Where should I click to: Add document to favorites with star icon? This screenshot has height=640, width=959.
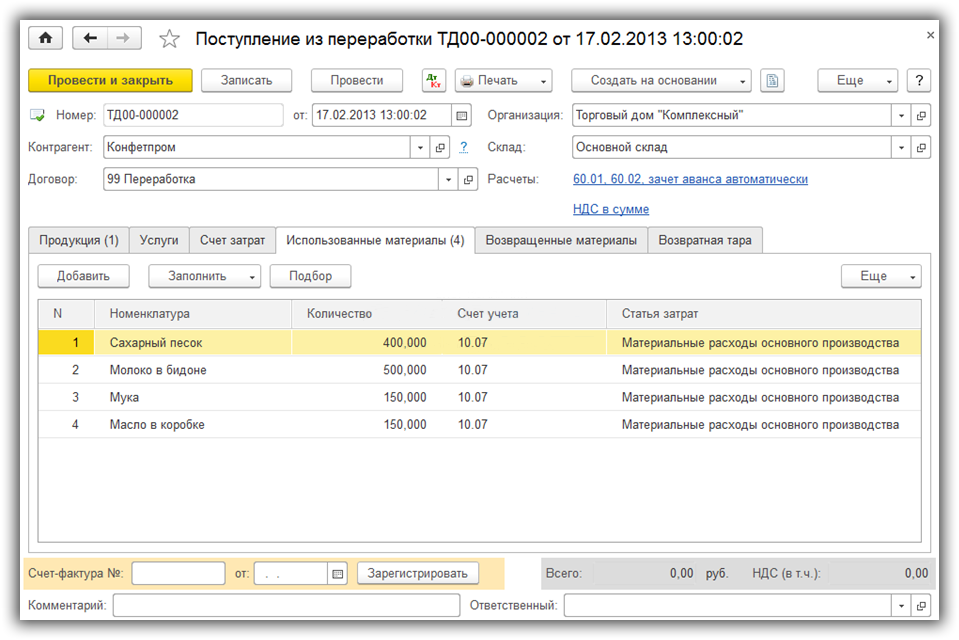click(170, 39)
